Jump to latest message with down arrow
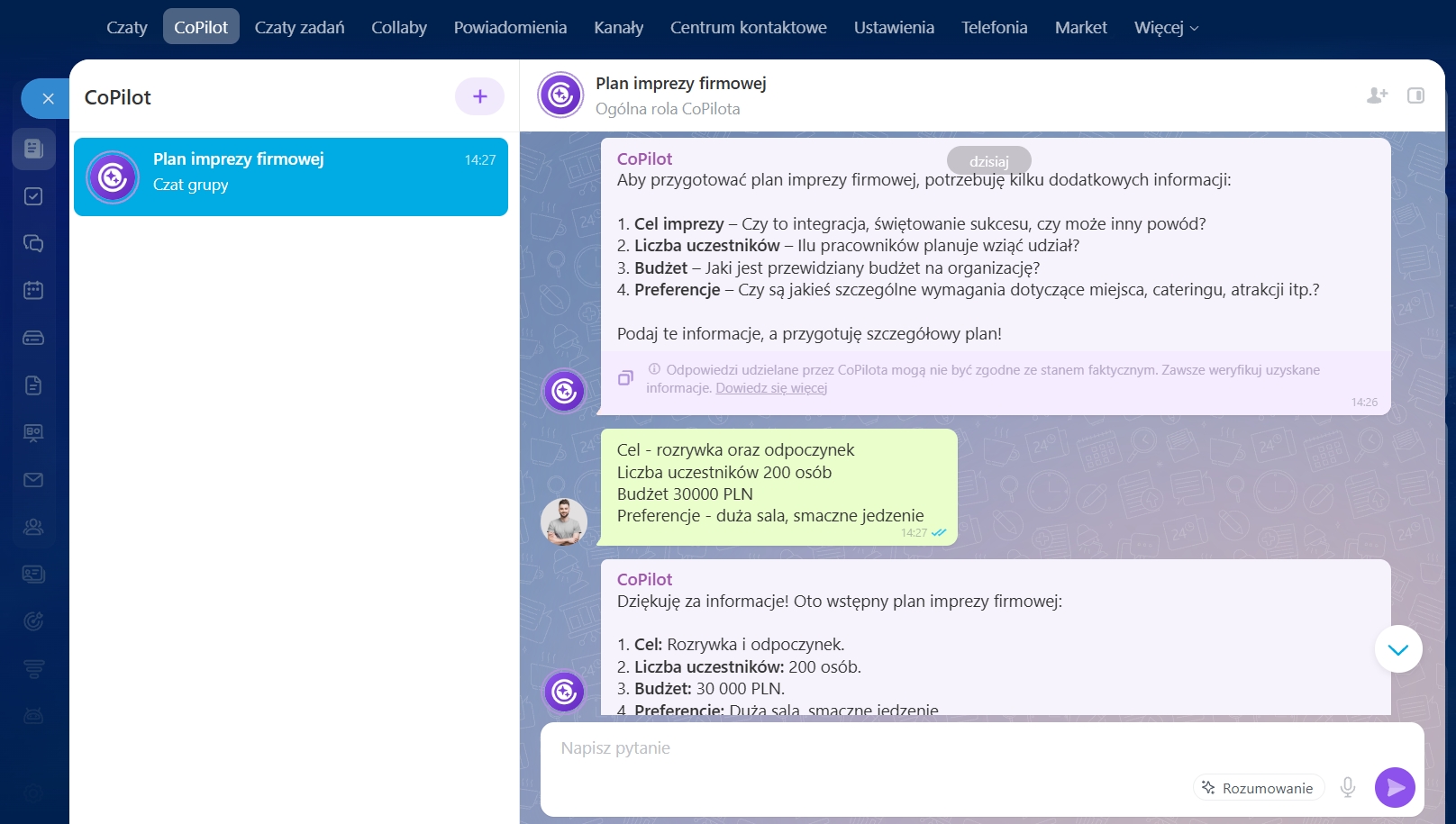Image resolution: width=1456 pixels, height=824 pixels. click(x=1398, y=649)
